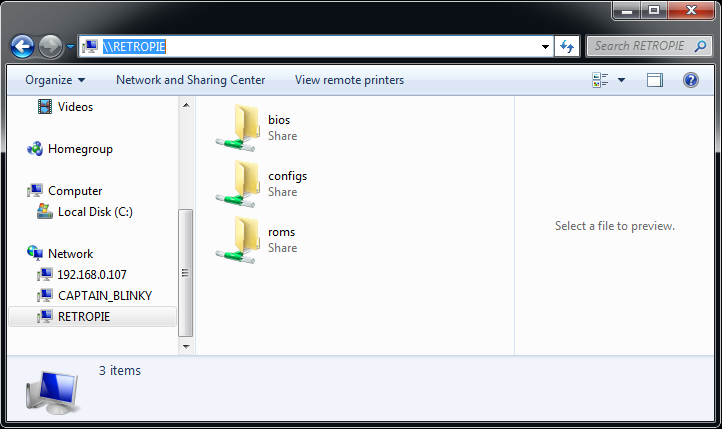Click the Network globe icon
Viewport: 722px width, 429px height.
(x=35, y=253)
